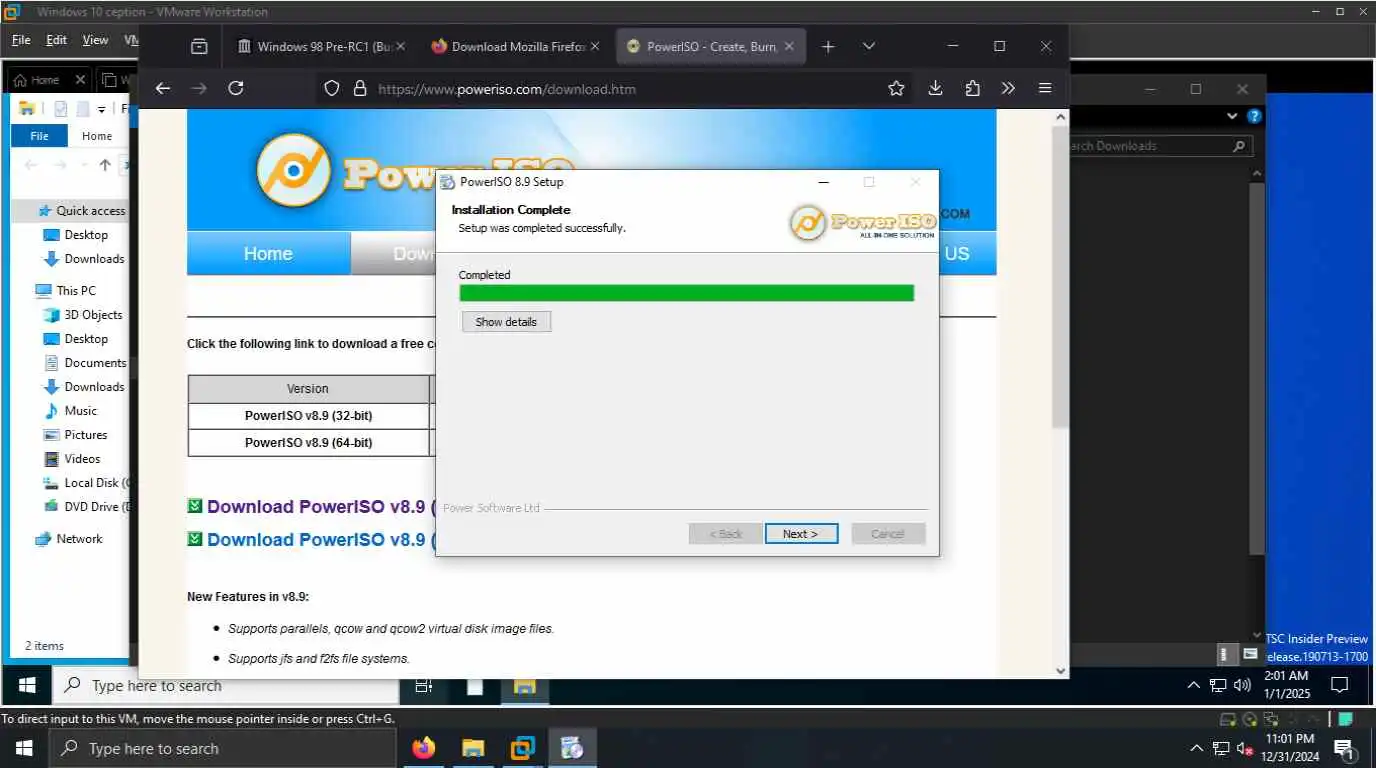Click File Explorer up arrow button
1376x768 pixels.
(104, 165)
